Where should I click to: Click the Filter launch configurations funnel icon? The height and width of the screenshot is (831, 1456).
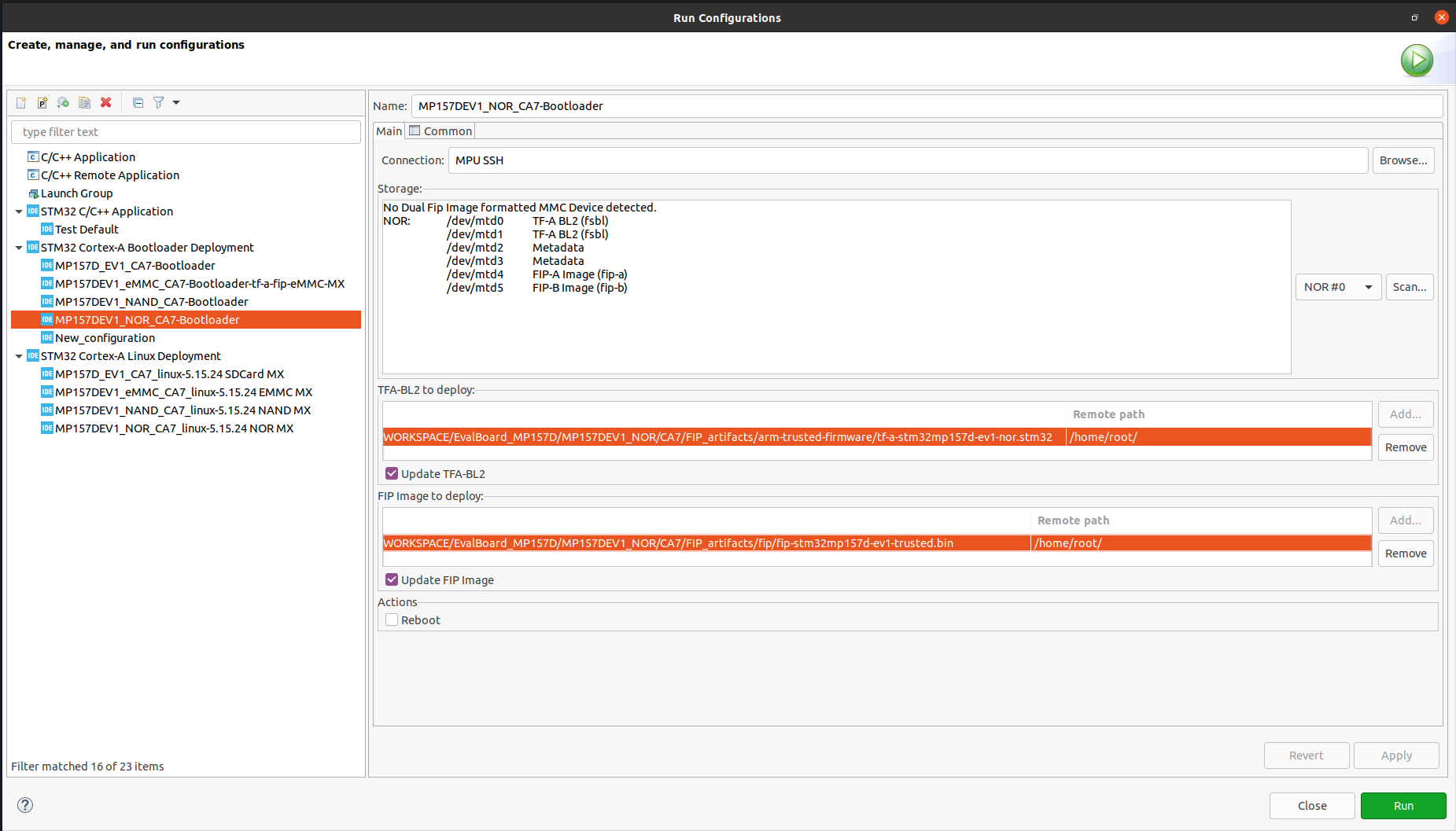click(x=159, y=102)
